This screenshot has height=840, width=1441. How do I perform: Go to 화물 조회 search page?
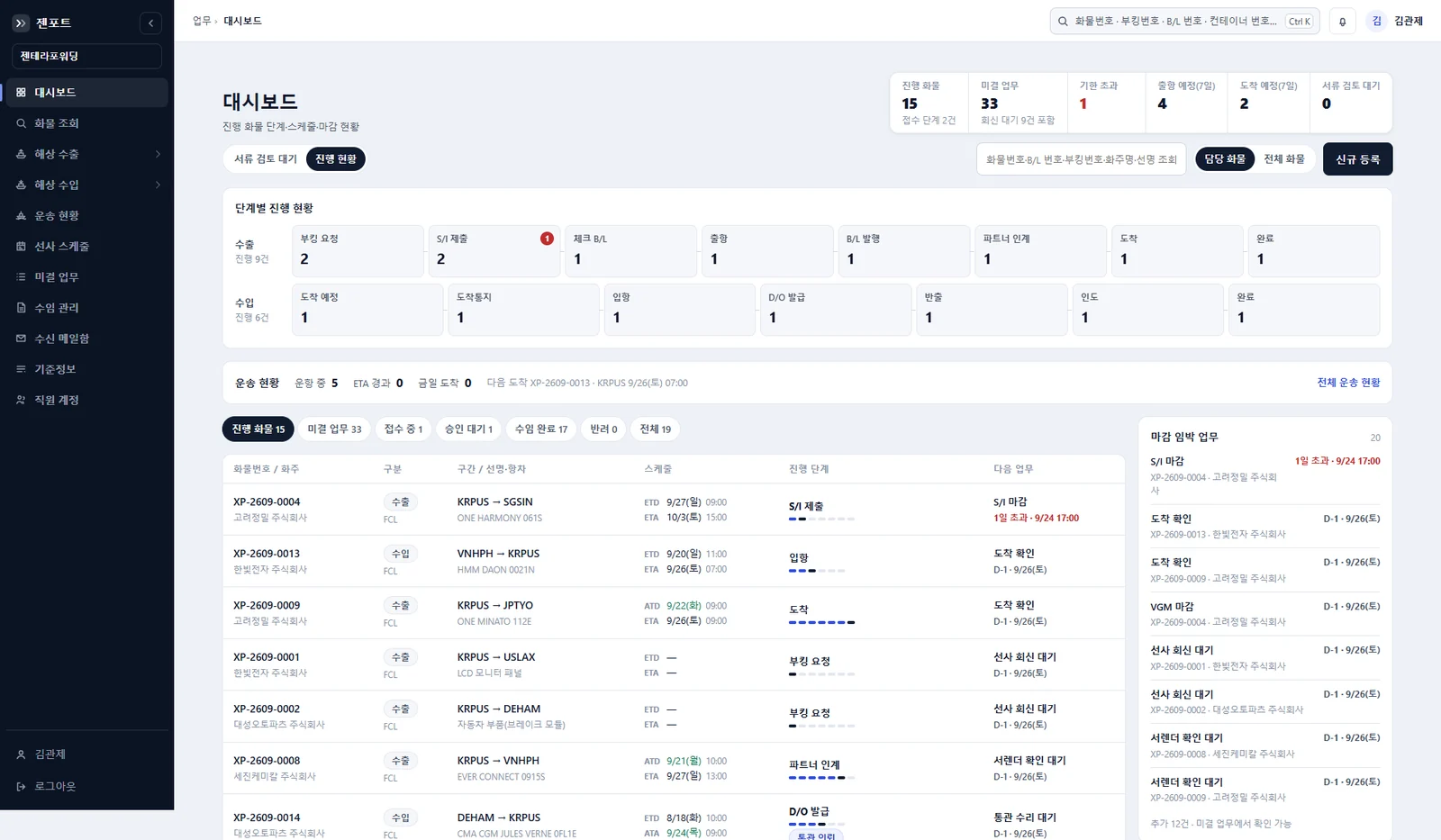pos(86,123)
